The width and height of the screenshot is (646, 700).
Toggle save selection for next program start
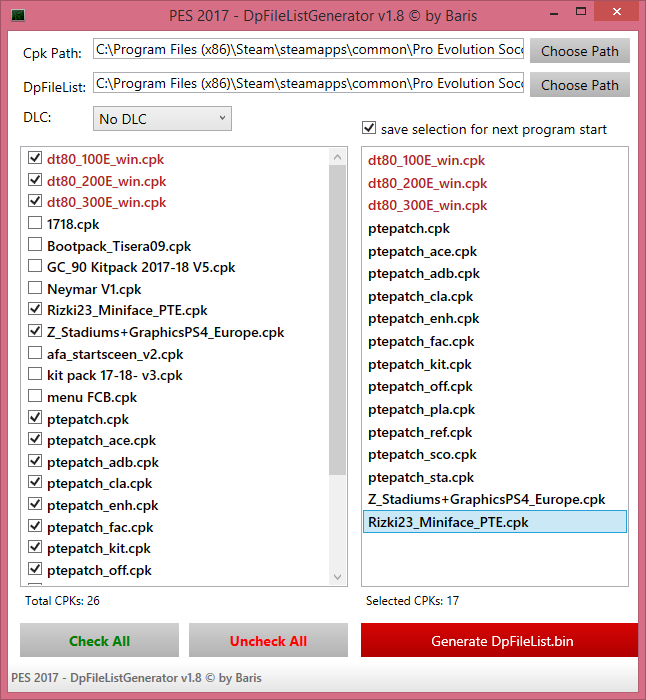click(x=369, y=128)
